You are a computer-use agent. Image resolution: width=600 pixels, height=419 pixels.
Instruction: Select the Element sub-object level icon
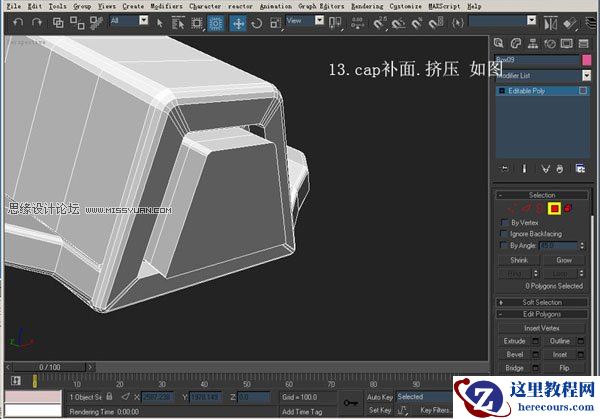568,209
